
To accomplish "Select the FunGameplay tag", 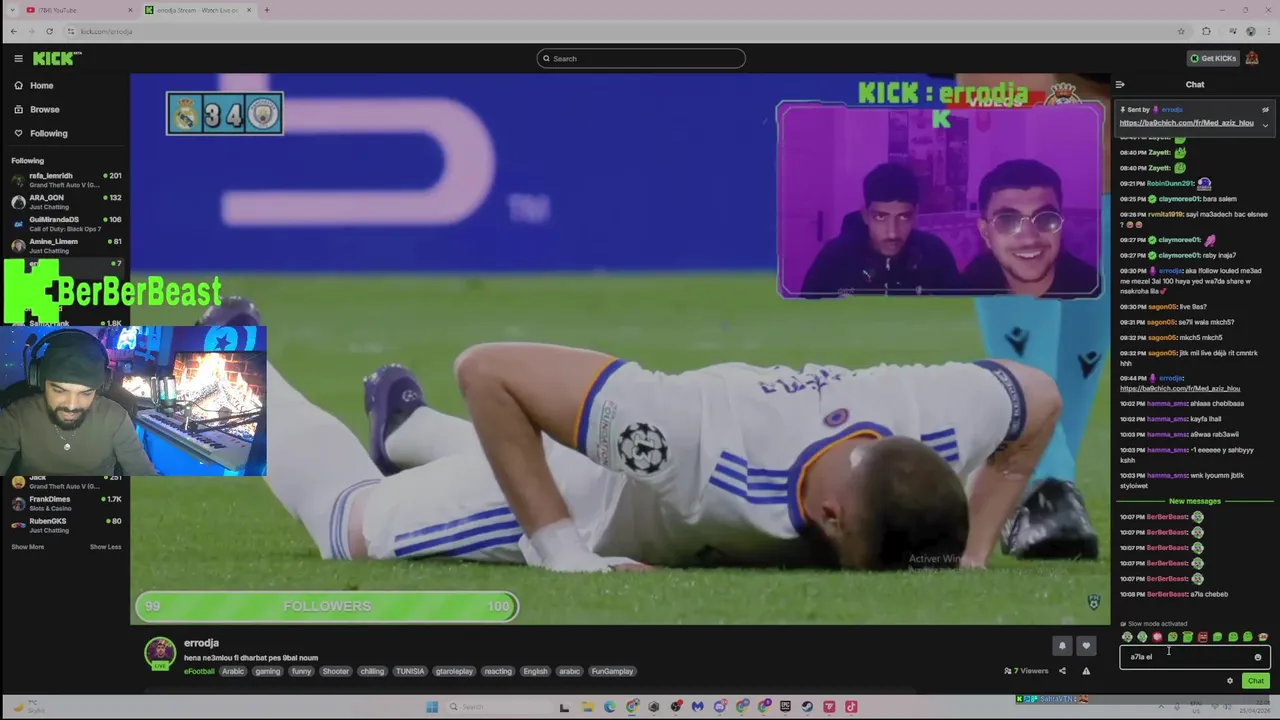I will (x=612, y=671).
